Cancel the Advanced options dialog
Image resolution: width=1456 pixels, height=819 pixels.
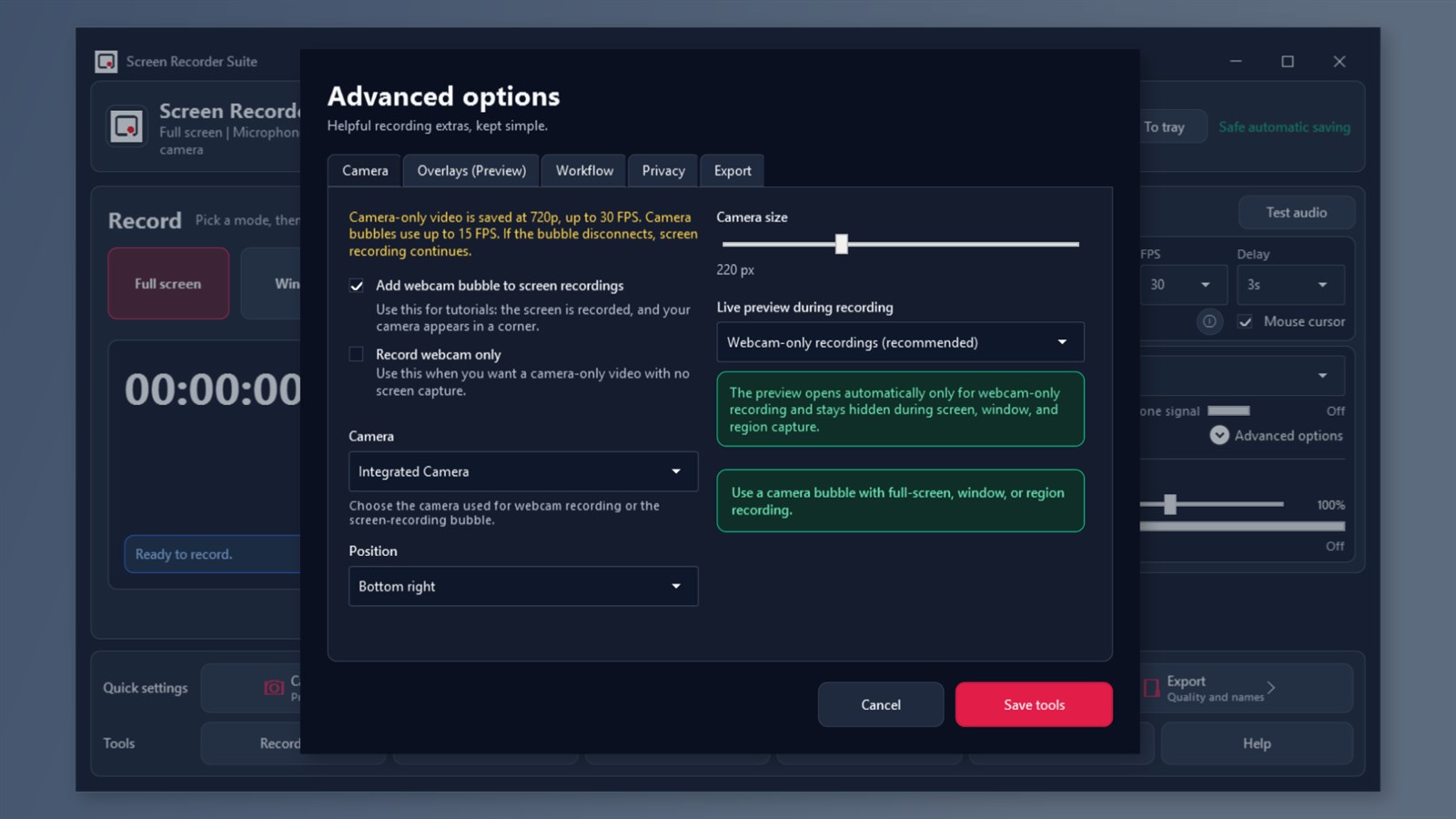click(x=881, y=704)
